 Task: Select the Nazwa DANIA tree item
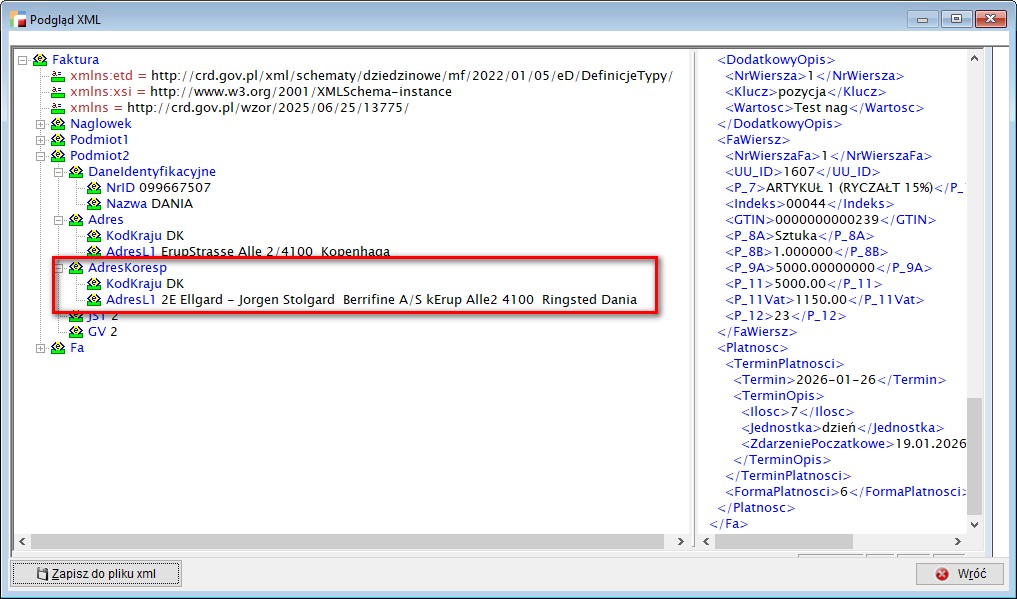click(149, 204)
